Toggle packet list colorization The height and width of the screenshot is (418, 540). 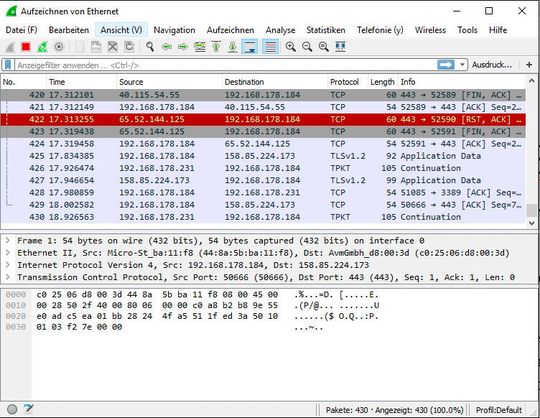point(271,47)
